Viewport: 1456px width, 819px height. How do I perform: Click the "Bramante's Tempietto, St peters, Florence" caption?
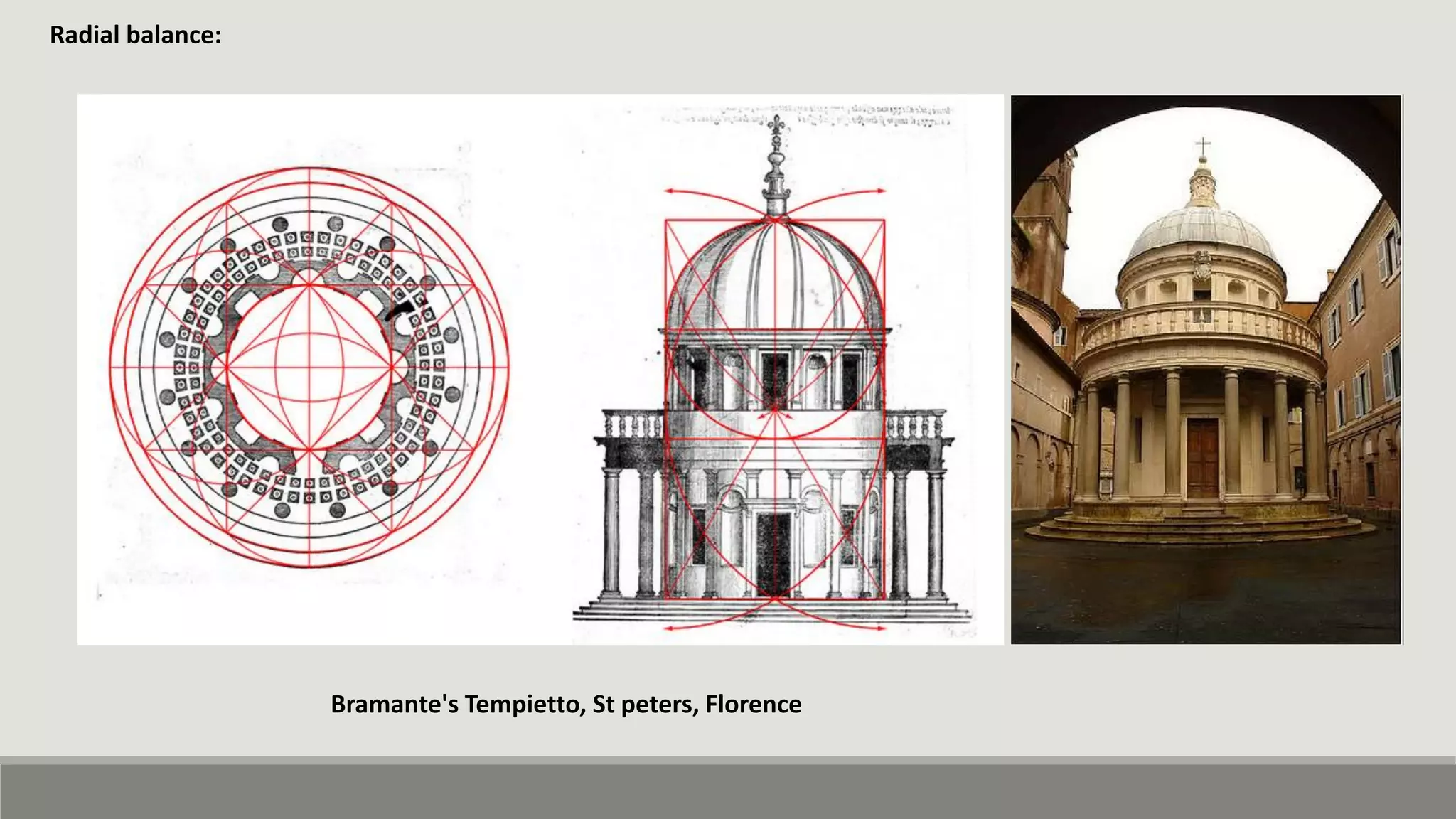click(566, 705)
